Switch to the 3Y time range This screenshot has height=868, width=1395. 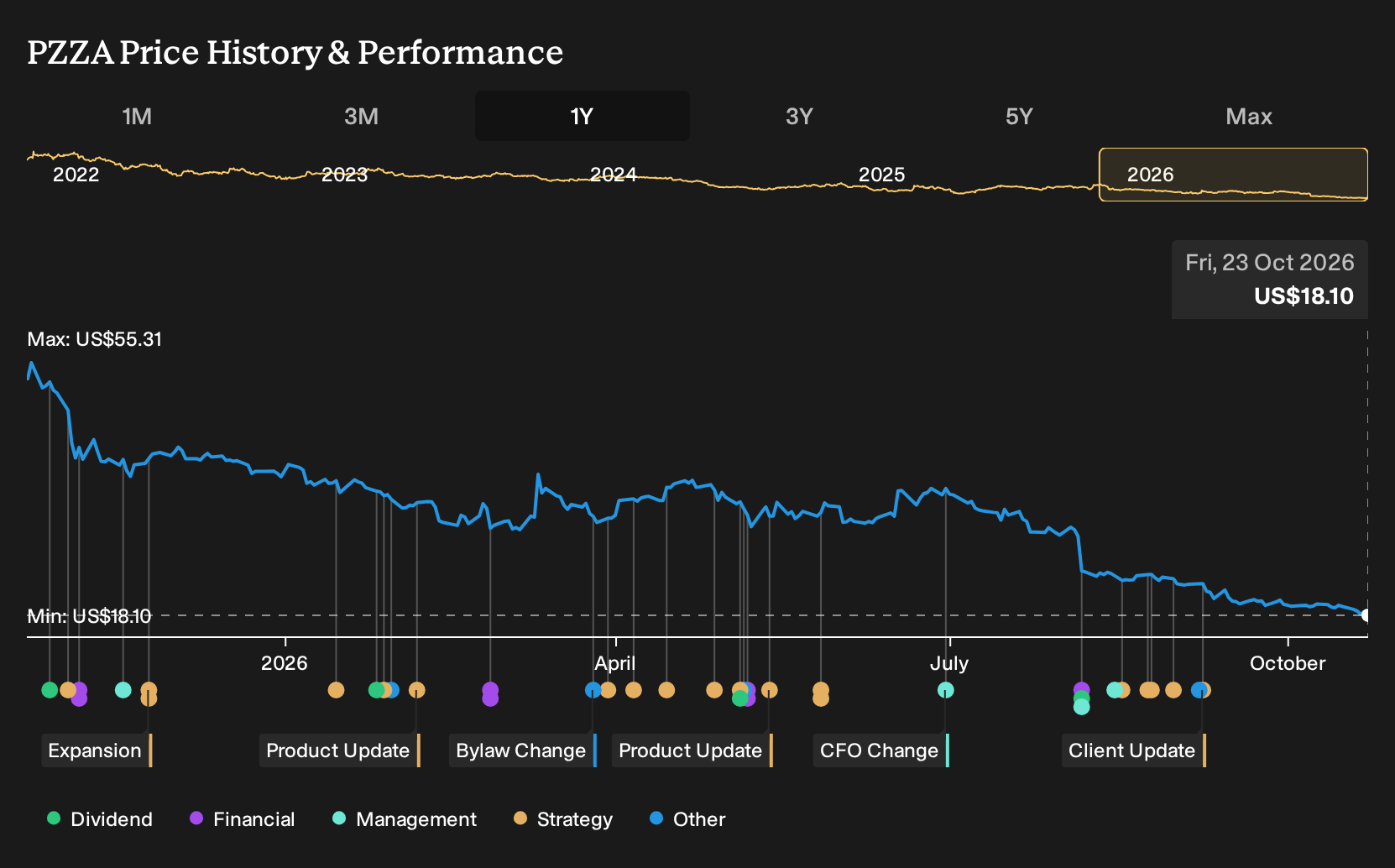coord(799,116)
